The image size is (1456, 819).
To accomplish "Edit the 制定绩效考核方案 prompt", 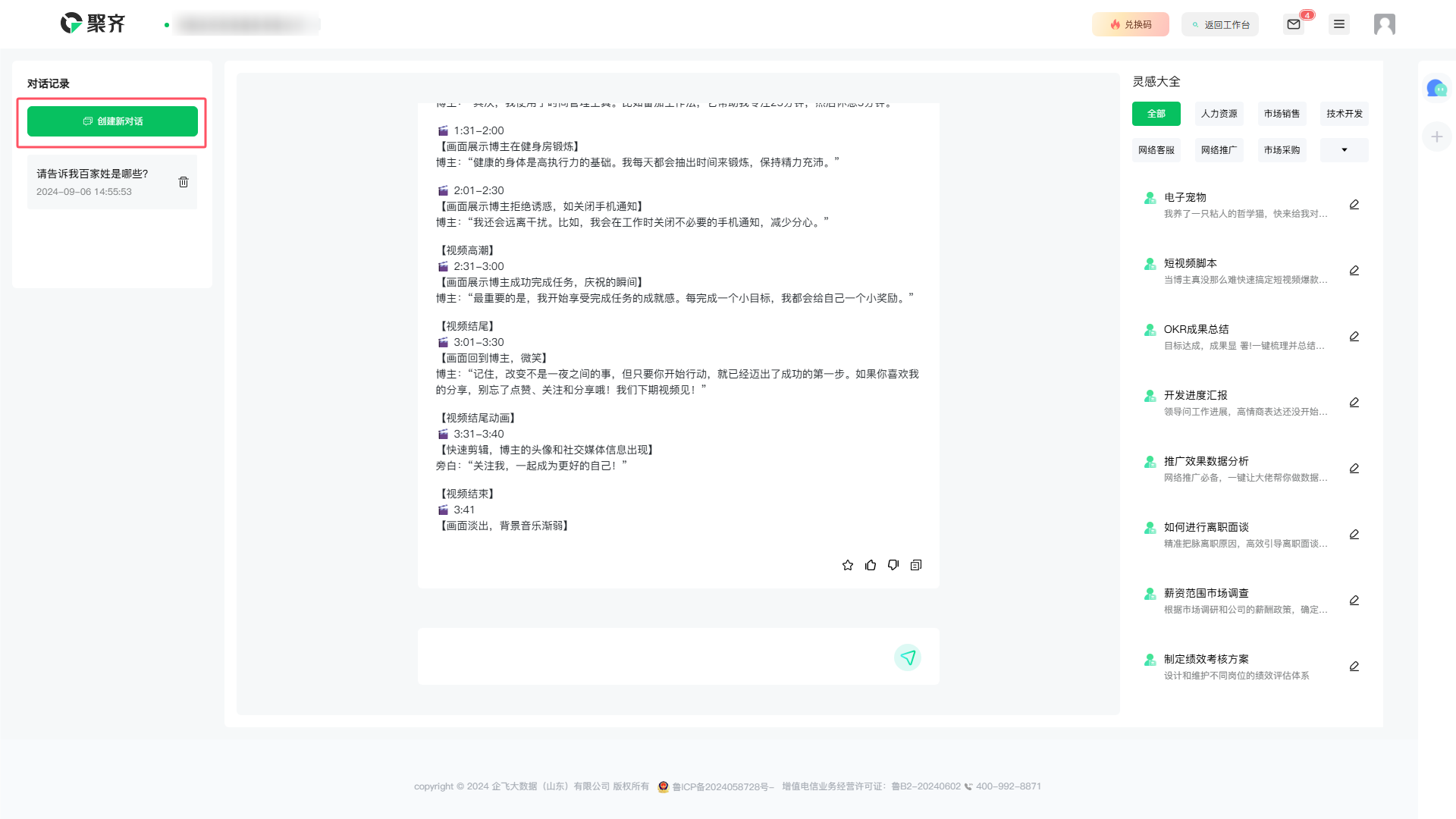I will (x=1354, y=667).
